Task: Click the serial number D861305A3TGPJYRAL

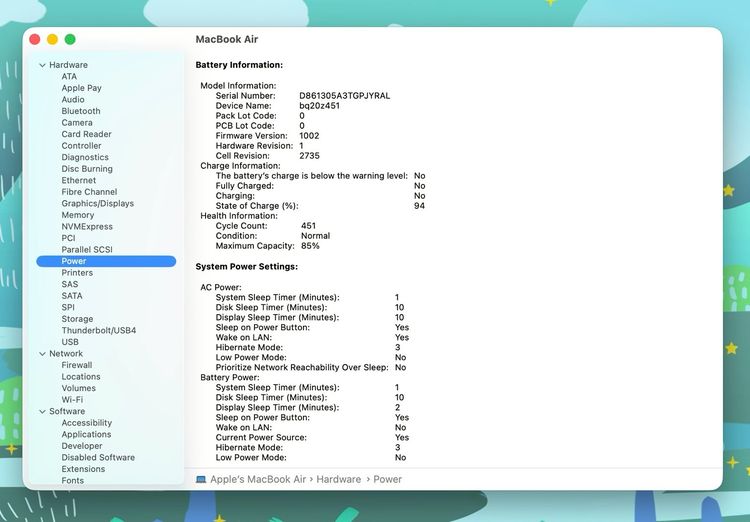Action: pos(344,96)
